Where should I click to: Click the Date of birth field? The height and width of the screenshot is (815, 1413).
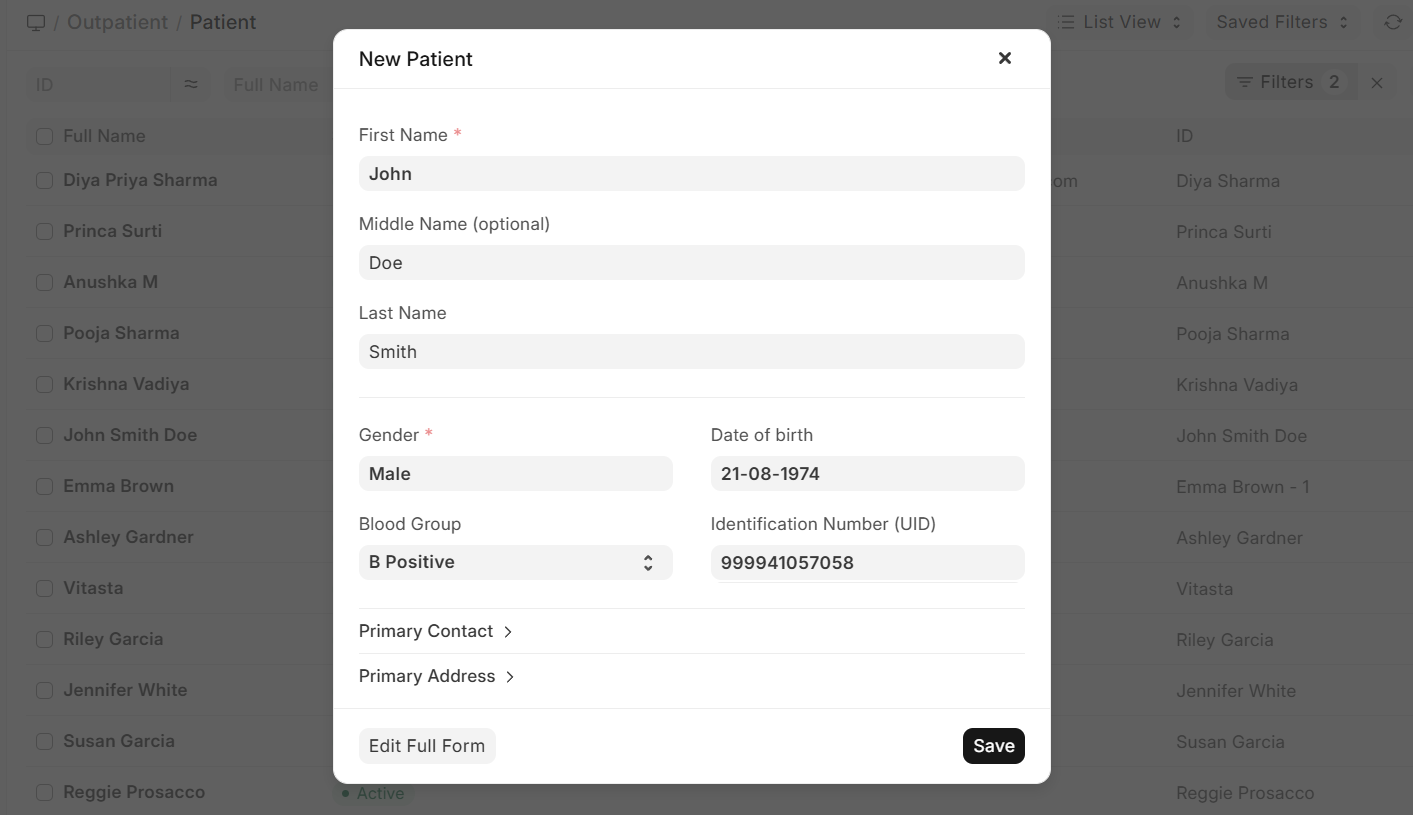[x=867, y=473]
